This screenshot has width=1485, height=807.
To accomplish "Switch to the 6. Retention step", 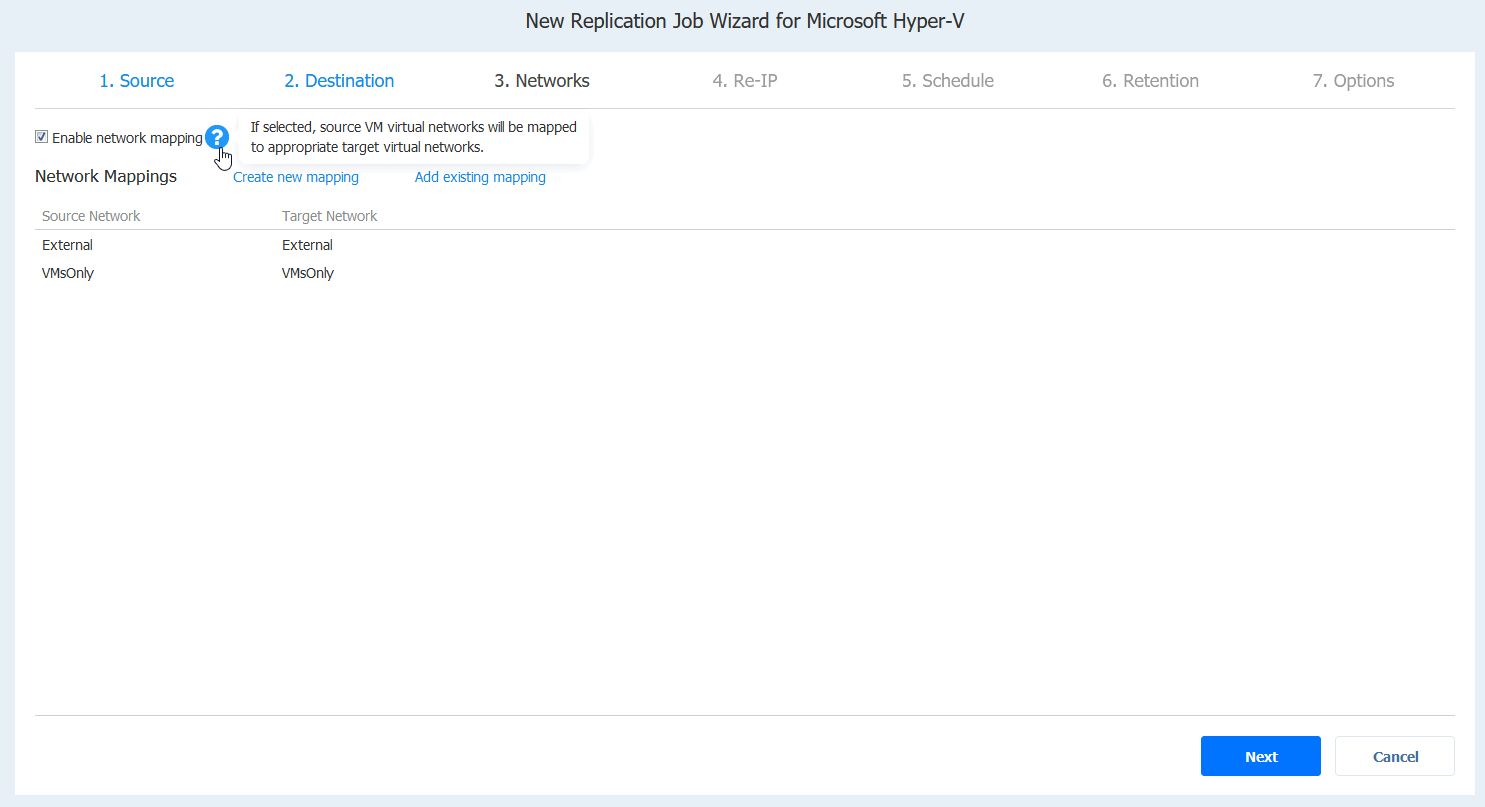I will (x=1151, y=81).
